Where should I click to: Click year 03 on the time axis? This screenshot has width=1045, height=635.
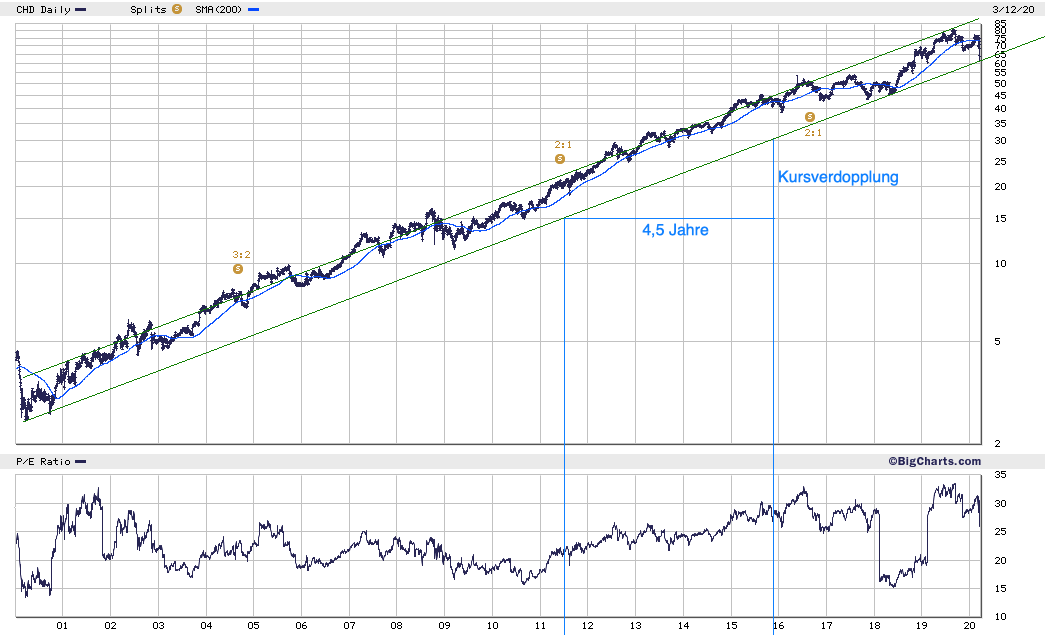pos(158,626)
